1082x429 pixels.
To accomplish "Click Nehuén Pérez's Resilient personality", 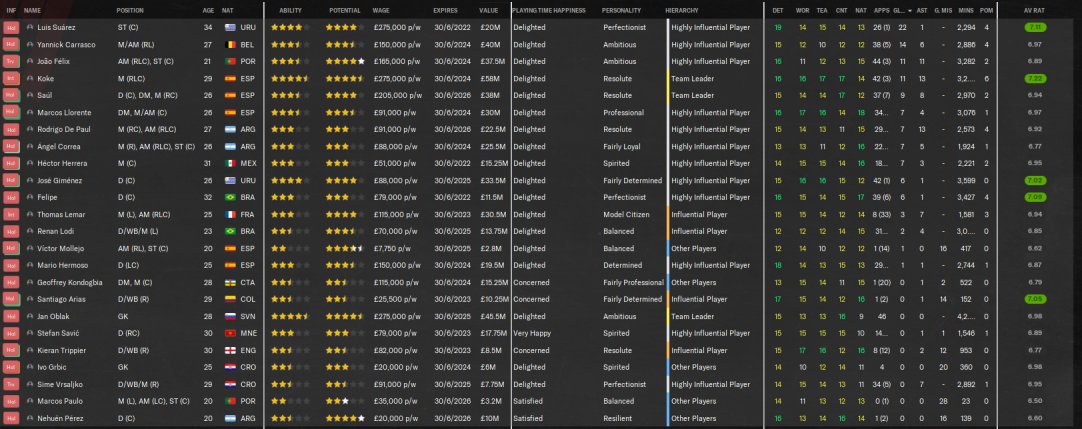I will (617, 419).
